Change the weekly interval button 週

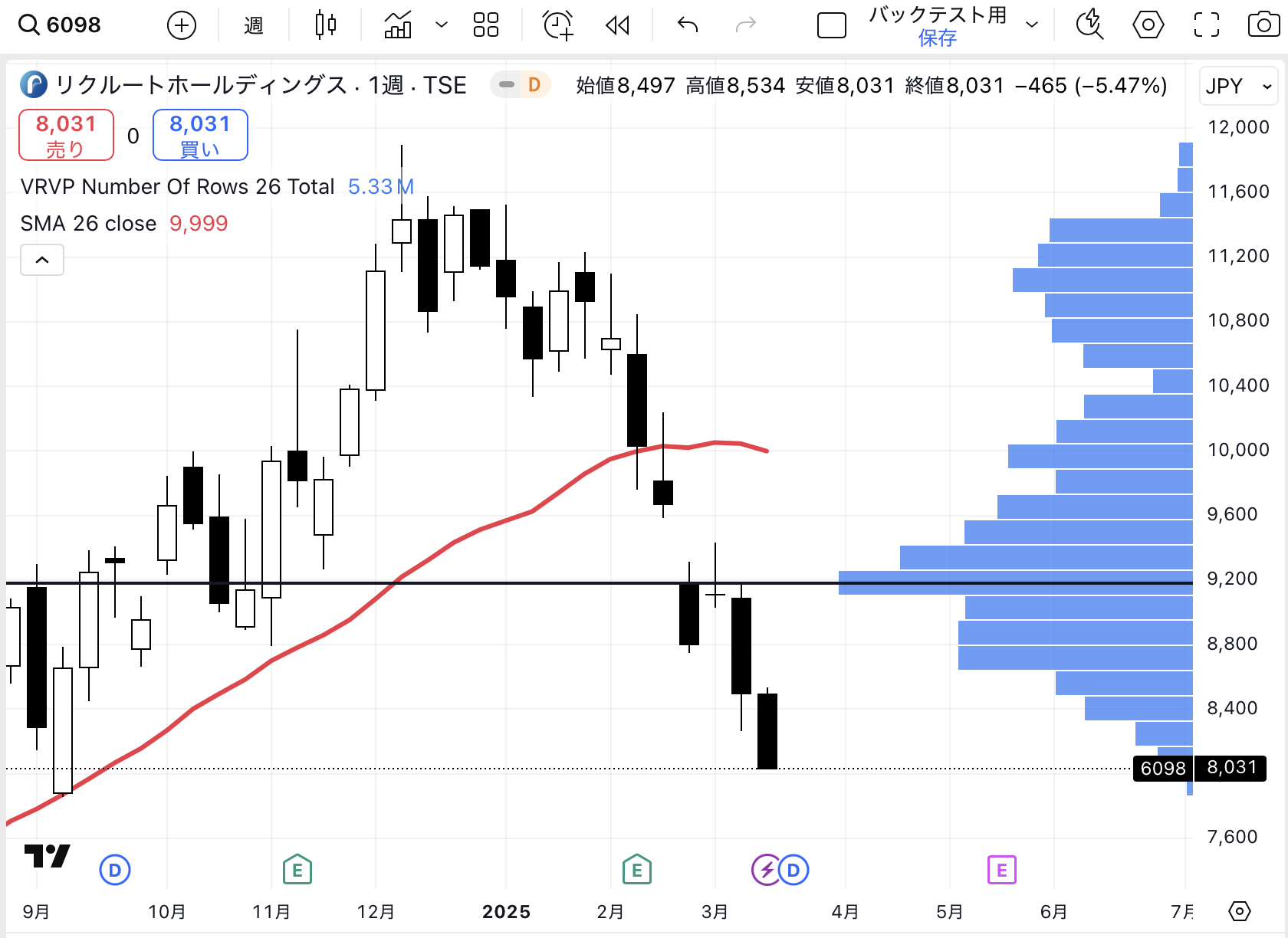coord(254,26)
